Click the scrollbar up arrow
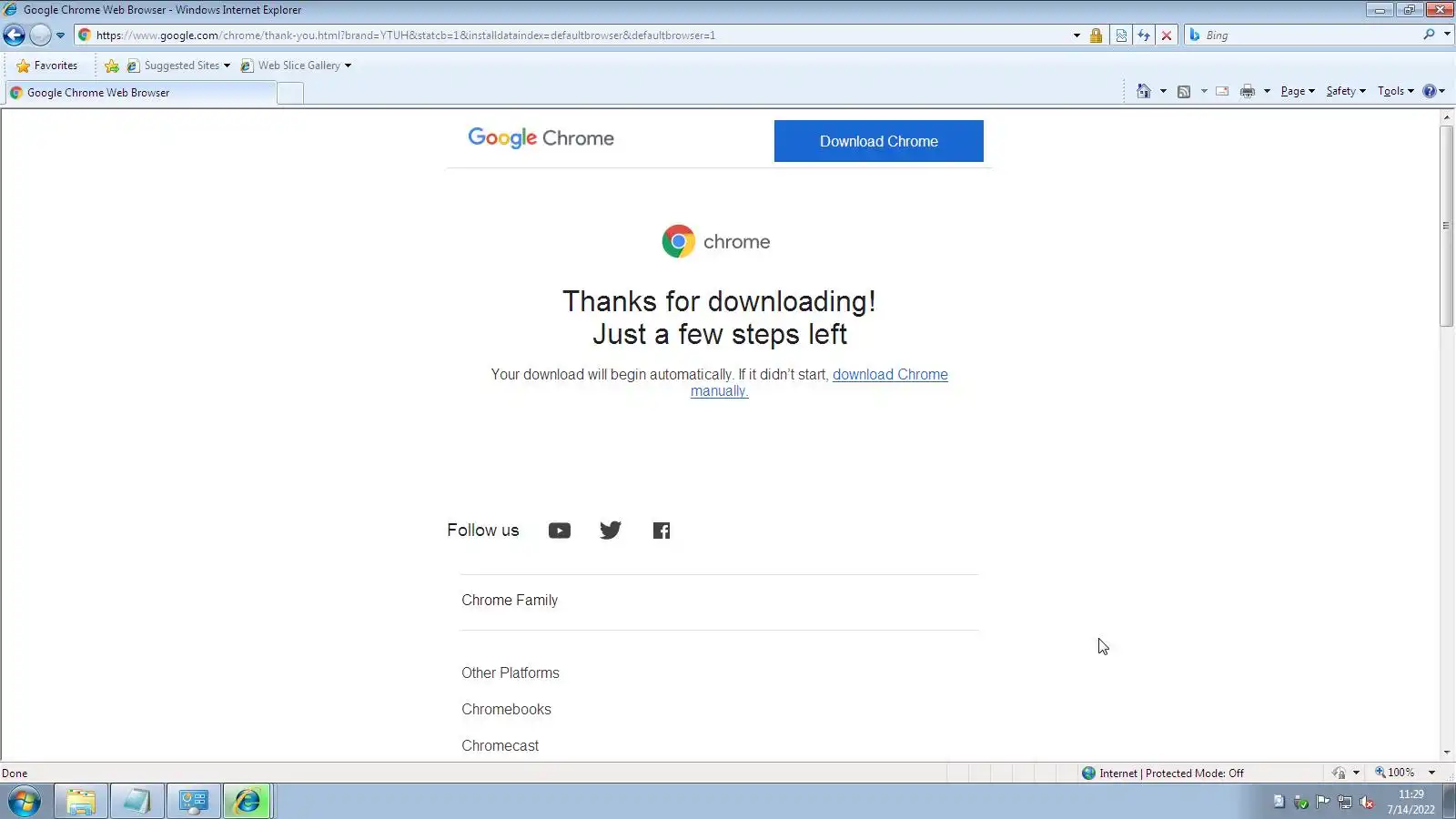 (1446, 117)
